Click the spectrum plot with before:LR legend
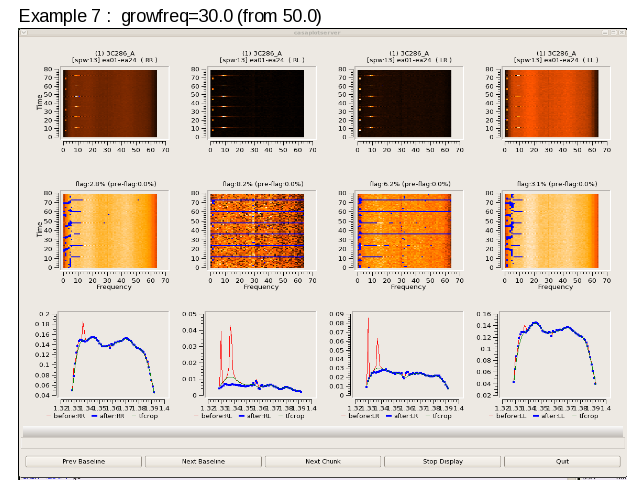The image size is (640, 480). point(408,354)
